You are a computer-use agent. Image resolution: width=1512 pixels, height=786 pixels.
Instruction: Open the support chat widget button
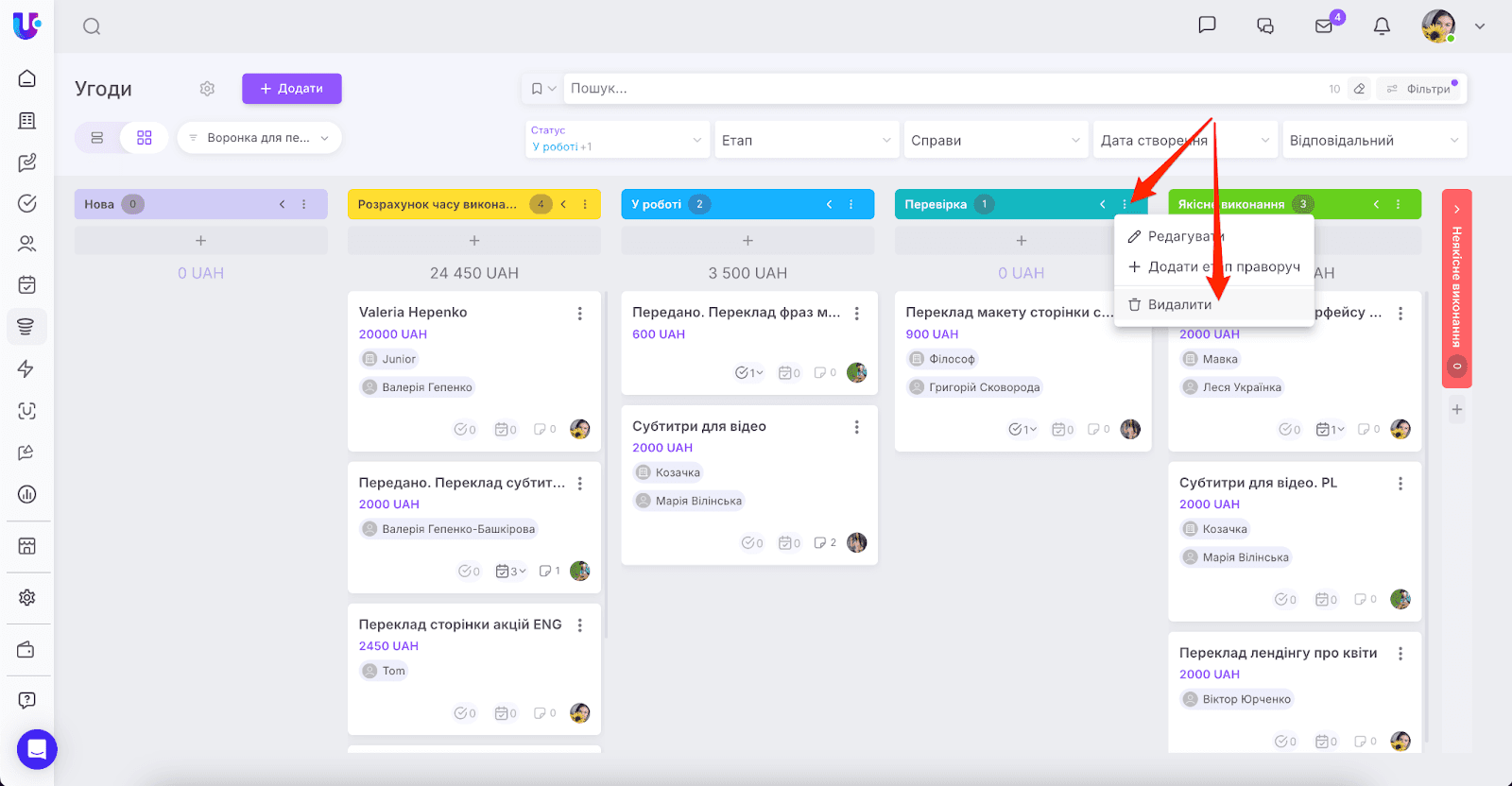pos(37,750)
